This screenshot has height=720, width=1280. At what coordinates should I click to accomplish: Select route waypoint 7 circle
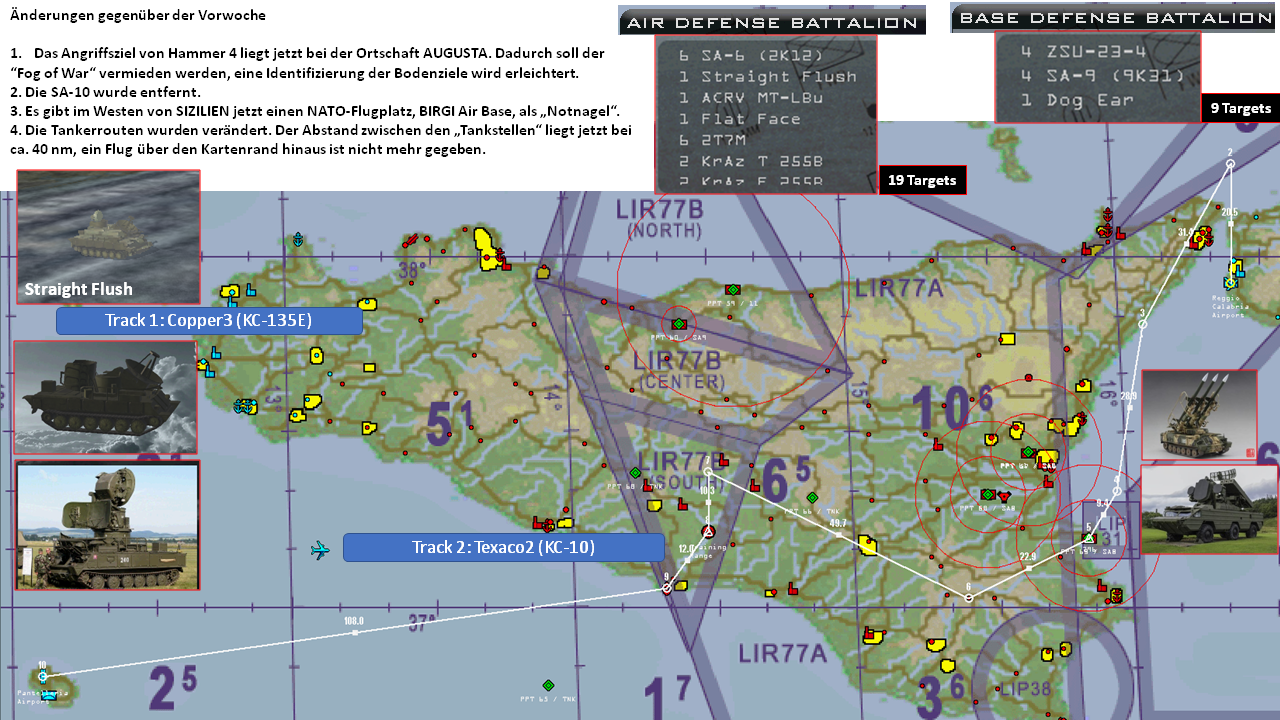point(708,471)
